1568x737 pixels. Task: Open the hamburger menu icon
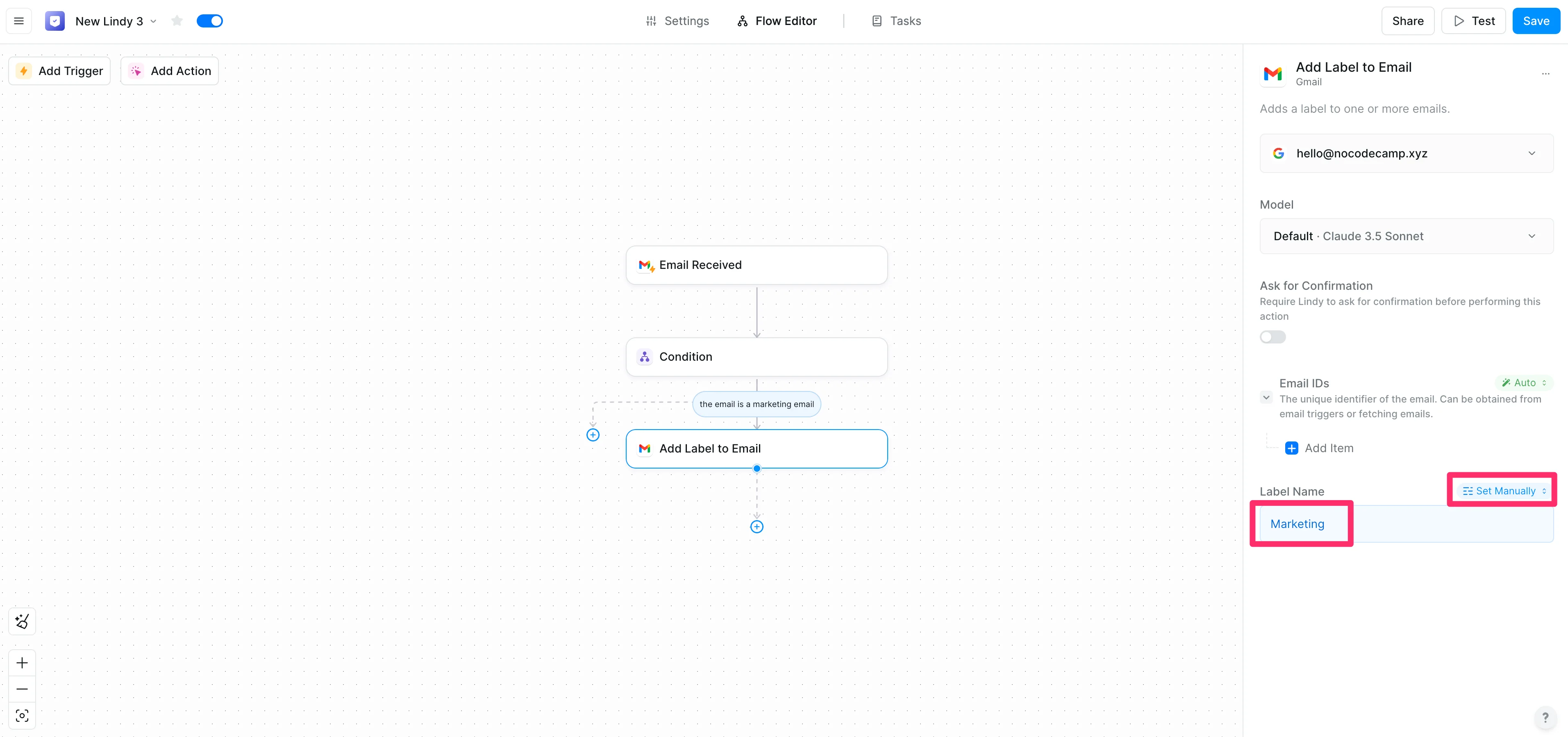19,20
